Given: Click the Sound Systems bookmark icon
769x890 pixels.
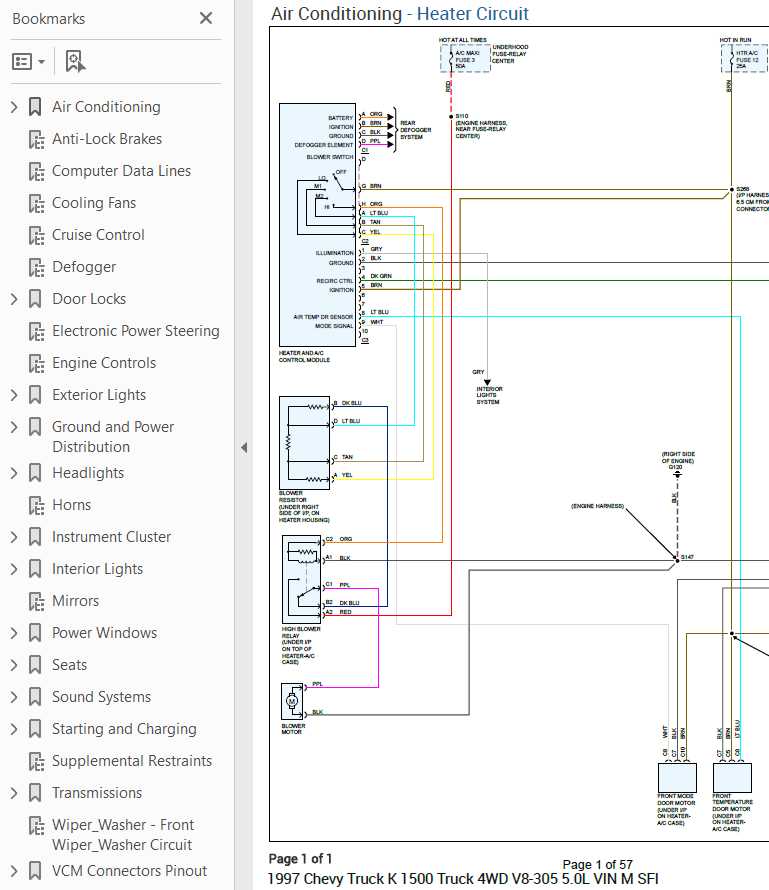Looking at the screenshot, I should (35, 697).
